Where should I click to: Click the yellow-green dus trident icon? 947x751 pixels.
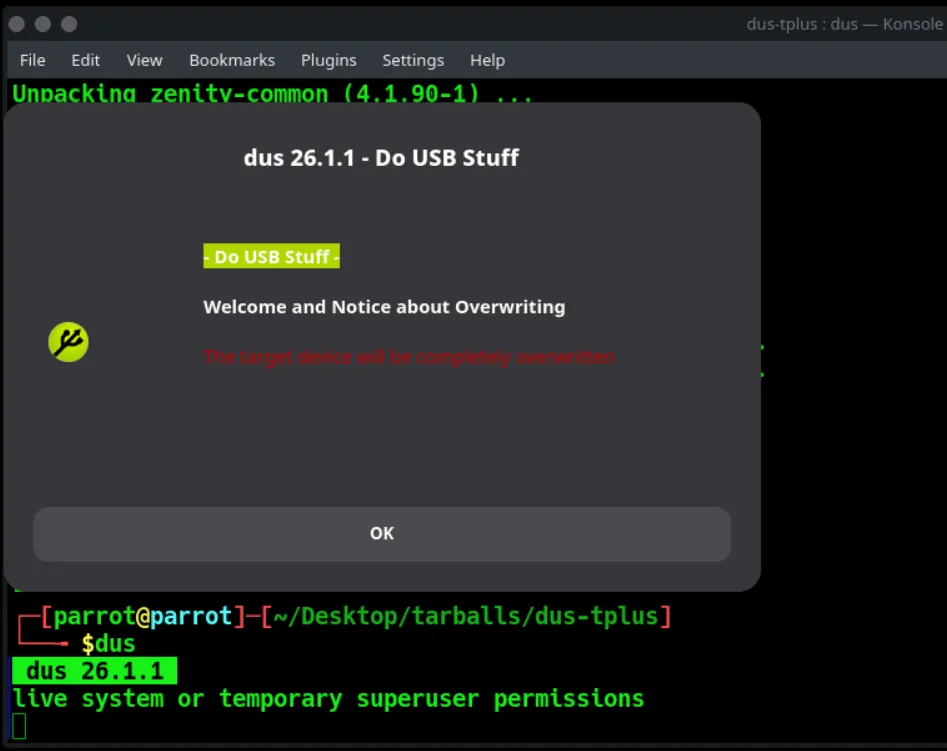click(68, 342)
